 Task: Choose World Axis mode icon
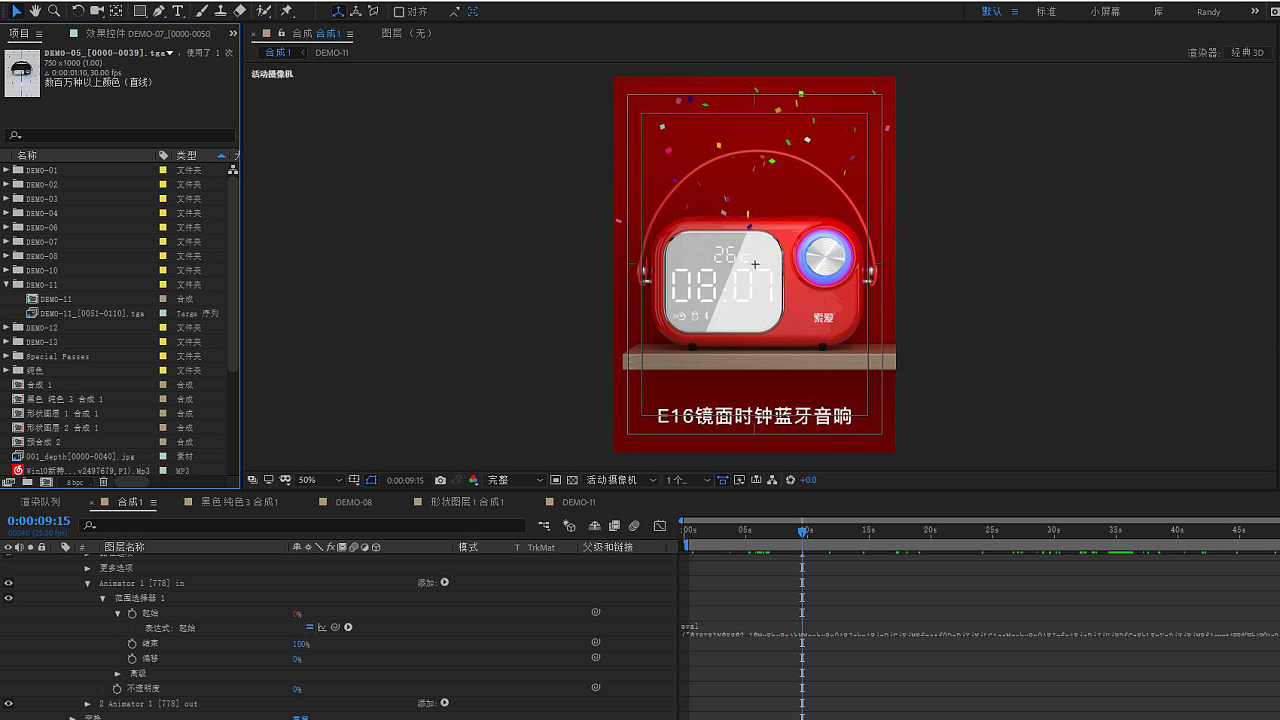pos(355,11)
